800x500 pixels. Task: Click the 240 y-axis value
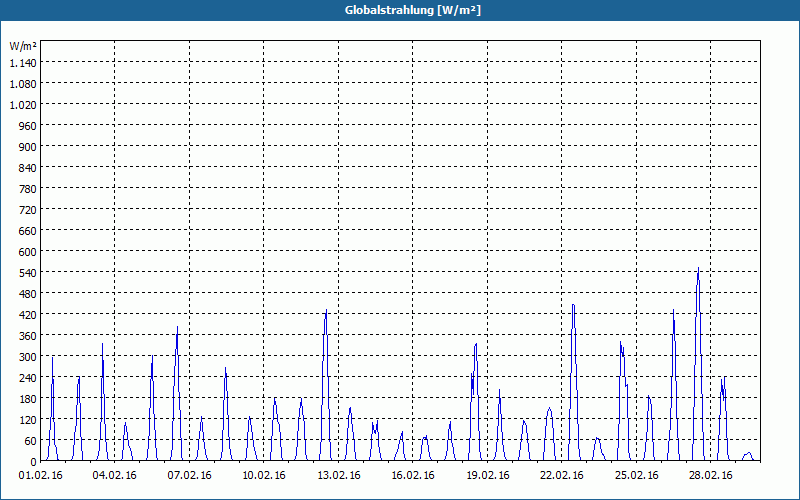click(x=28, y=378)
